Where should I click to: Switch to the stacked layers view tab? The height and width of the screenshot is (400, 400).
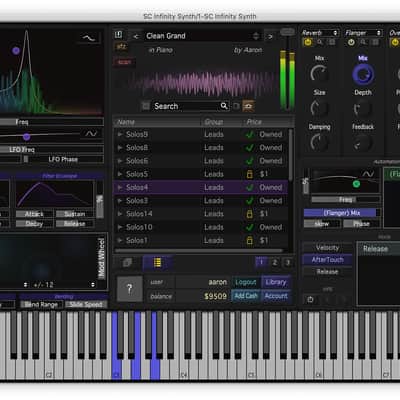(127, 263)
